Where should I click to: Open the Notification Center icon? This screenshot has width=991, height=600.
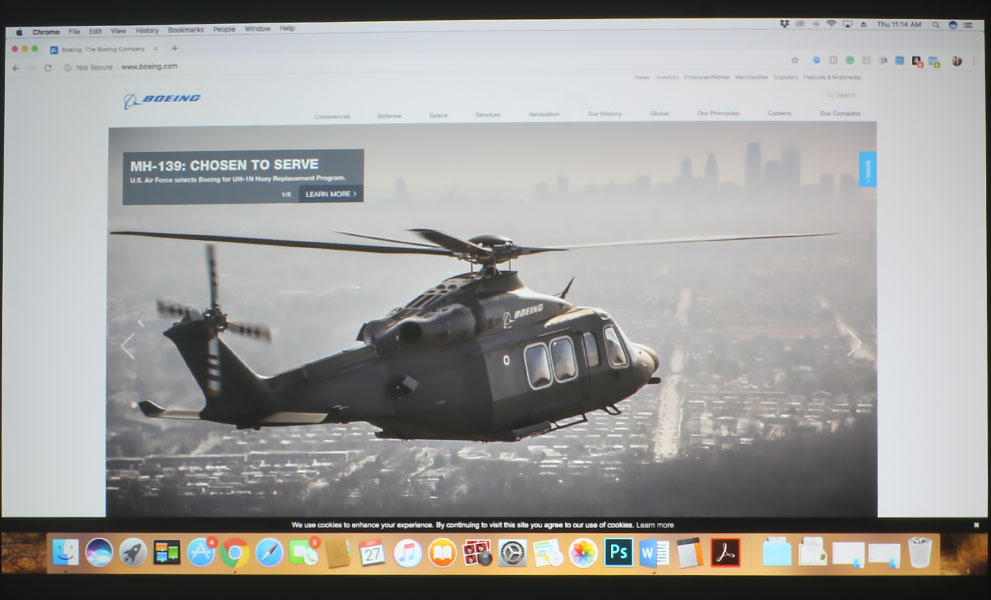(x=968, y=25)
